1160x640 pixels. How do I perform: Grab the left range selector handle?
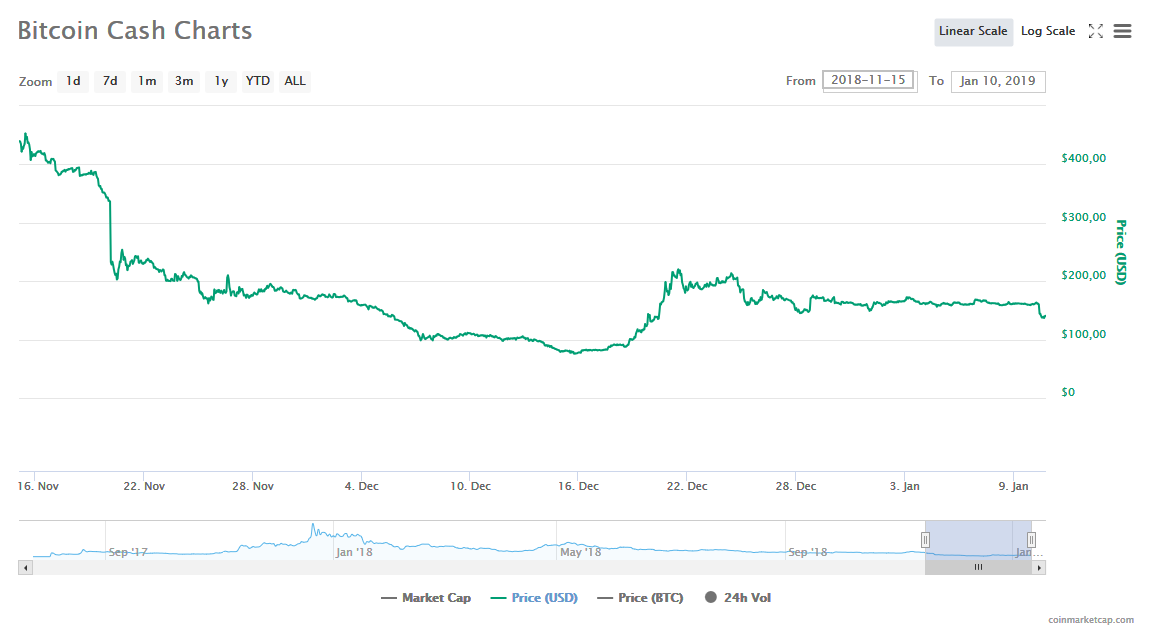coord(925,540)
